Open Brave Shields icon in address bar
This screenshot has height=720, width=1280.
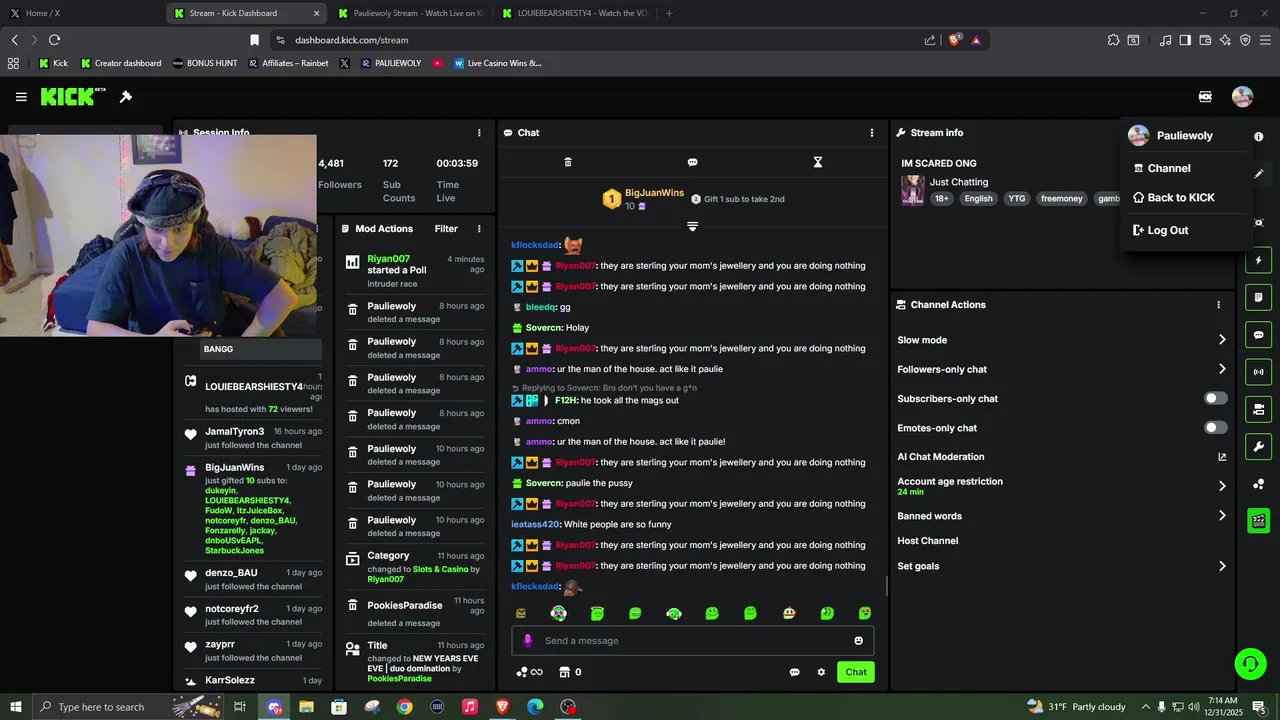pos(955,40)
